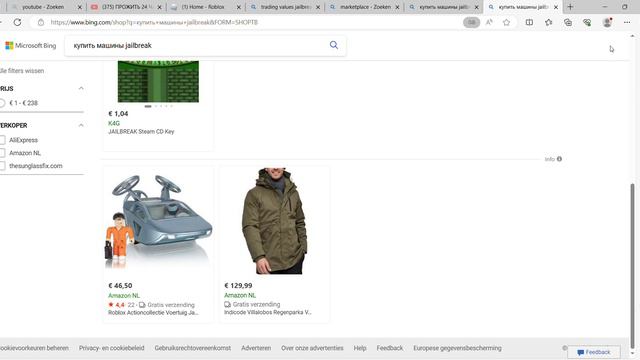The width and height of the screenshot is (640, 360).
Task: Click the Microsoft Bing logo
Action: [31, 46]
